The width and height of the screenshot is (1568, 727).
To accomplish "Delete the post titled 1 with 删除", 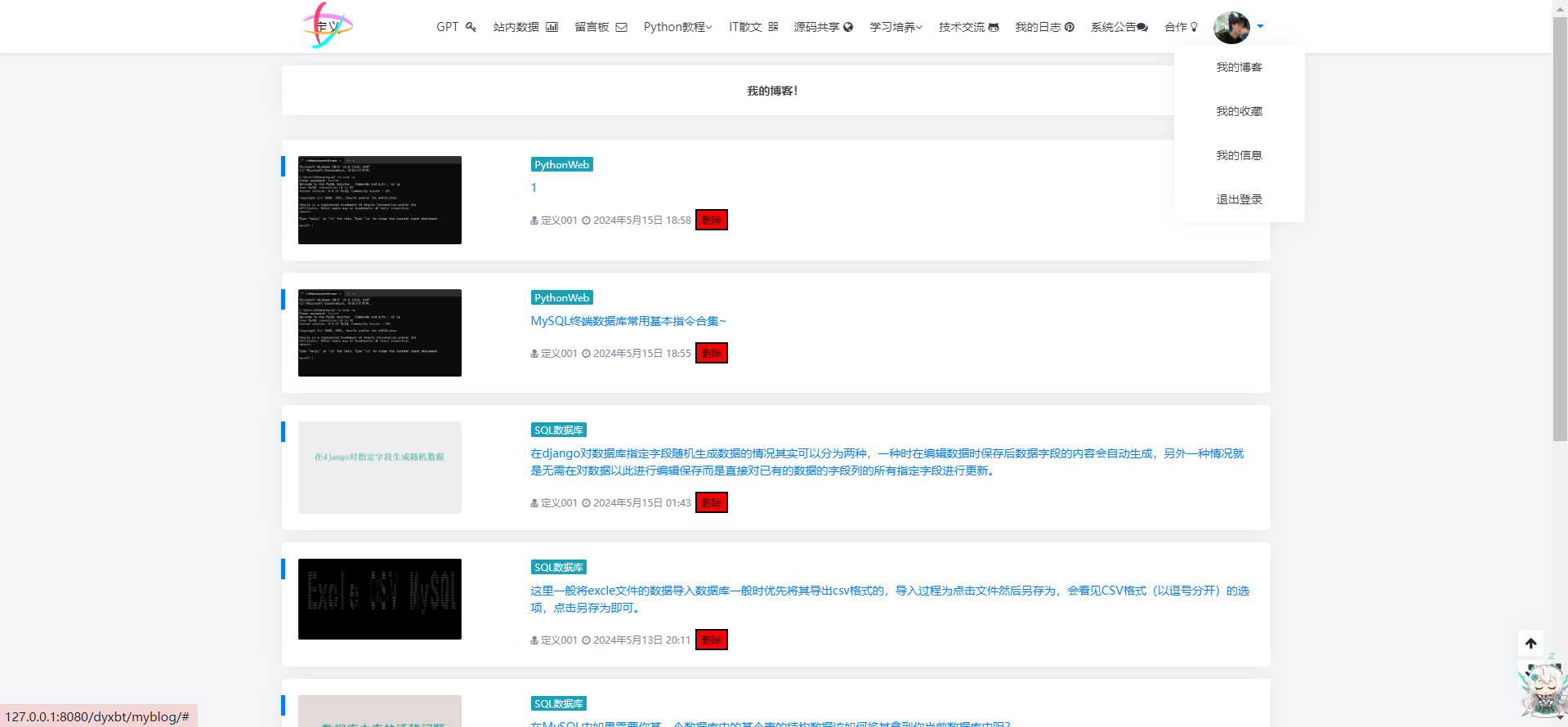I will tap(711, 220).
